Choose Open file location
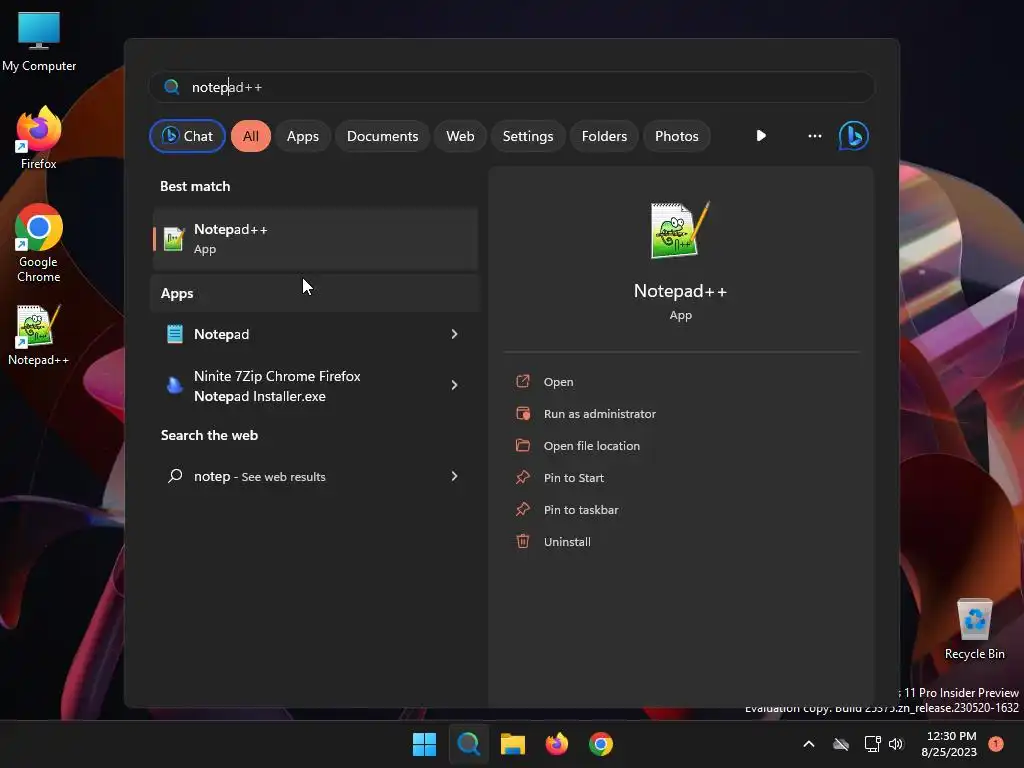The image size is (1024, 768). pos(592,446)
